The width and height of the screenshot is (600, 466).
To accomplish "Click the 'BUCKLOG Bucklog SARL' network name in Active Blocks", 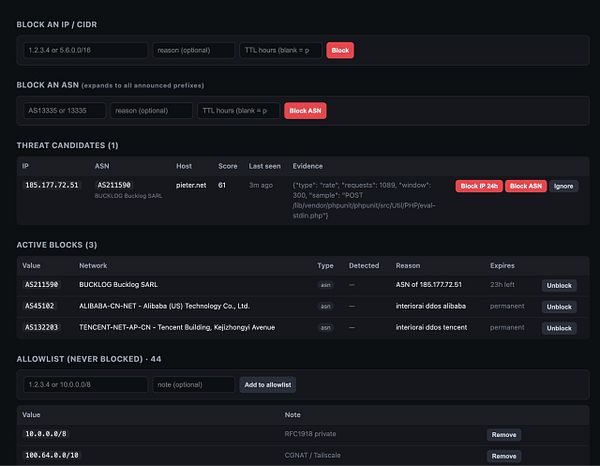I will pos(118,285).
